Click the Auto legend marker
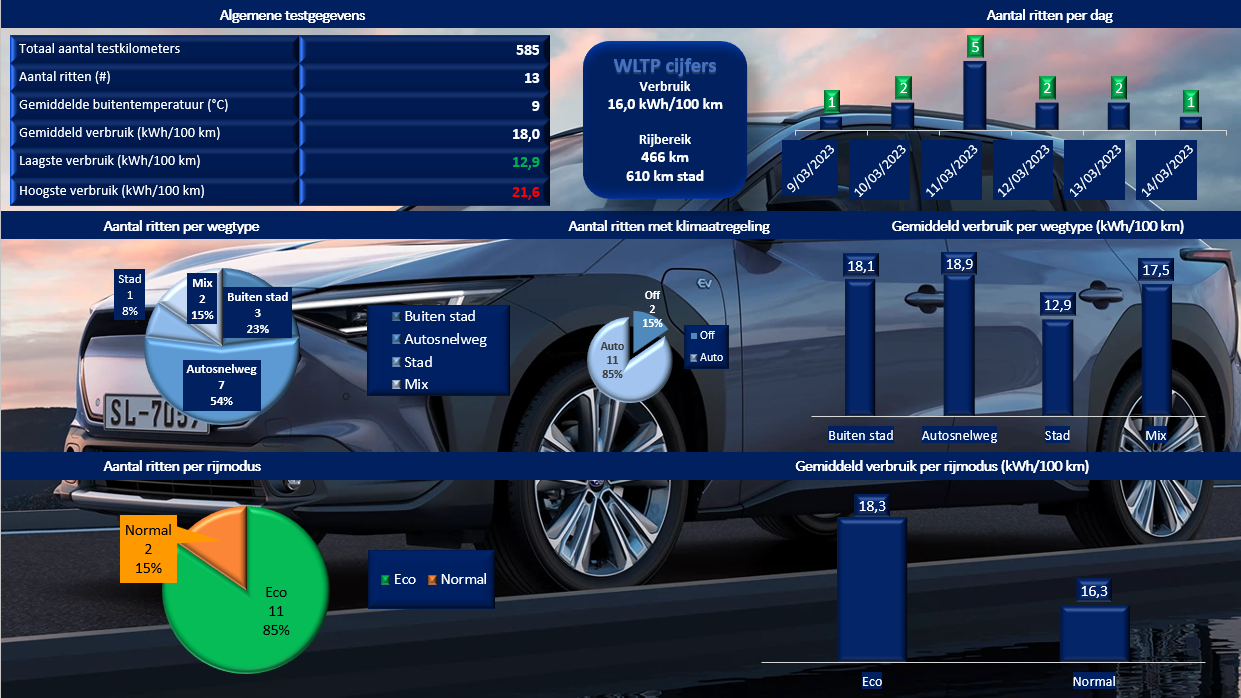The width and height of the screenshot is (1241, 698). point(694,357)
